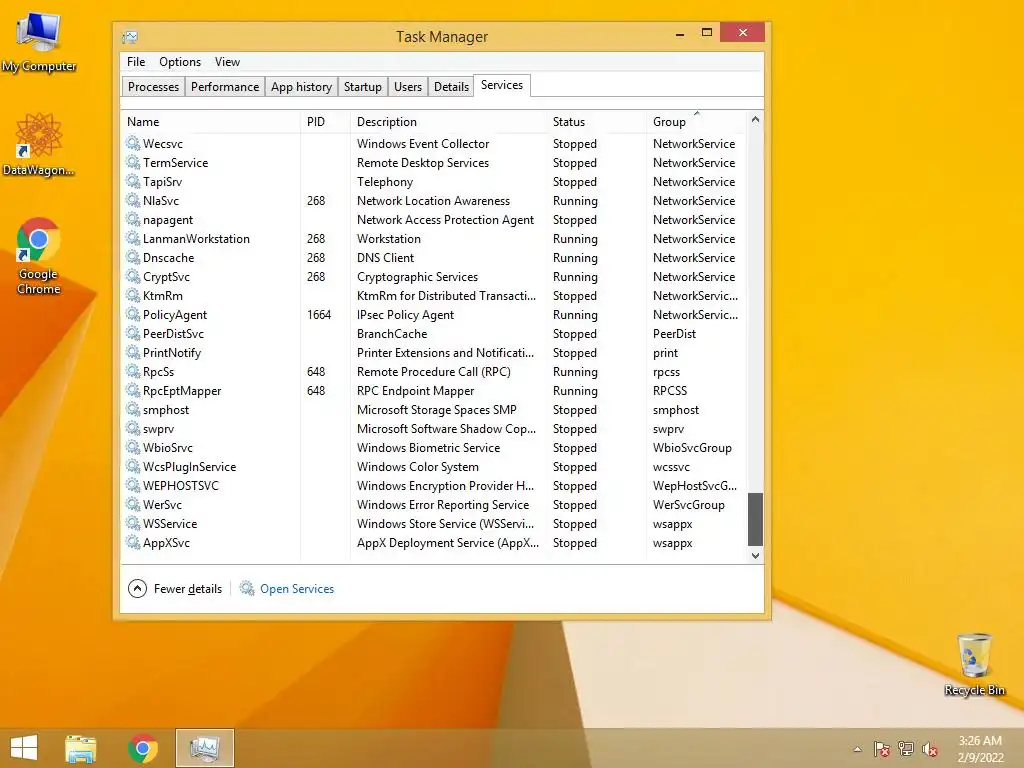The height and width of the screenshot is (768, 1024).
Task: Select the DataWagon desktop shortcut
Action: (x=39, y=144)
